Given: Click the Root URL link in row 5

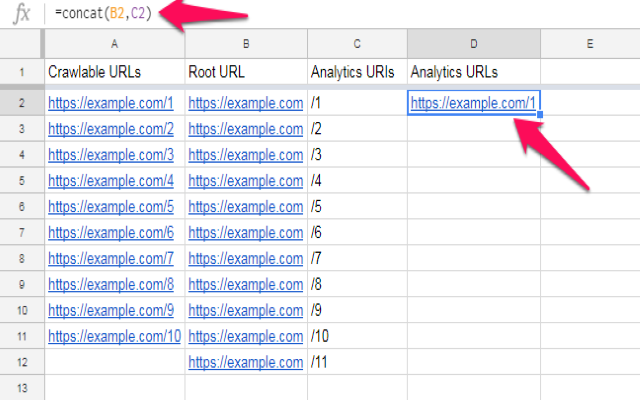Looking at the screenshot, I should pos(245,181).
